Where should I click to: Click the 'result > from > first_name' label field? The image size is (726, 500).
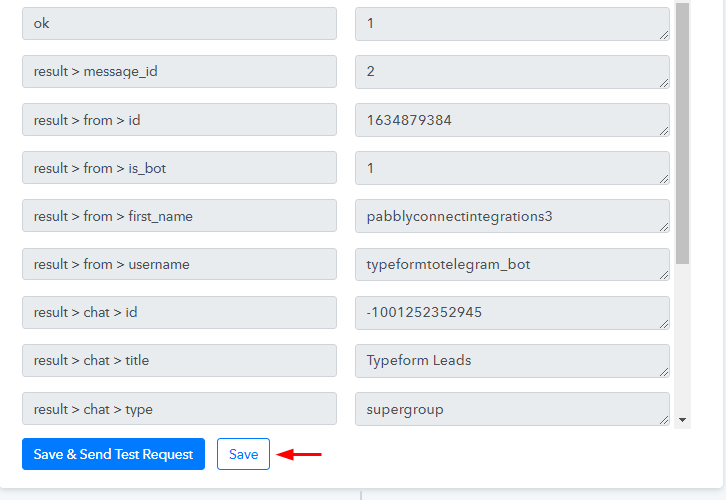coord(179,216)
